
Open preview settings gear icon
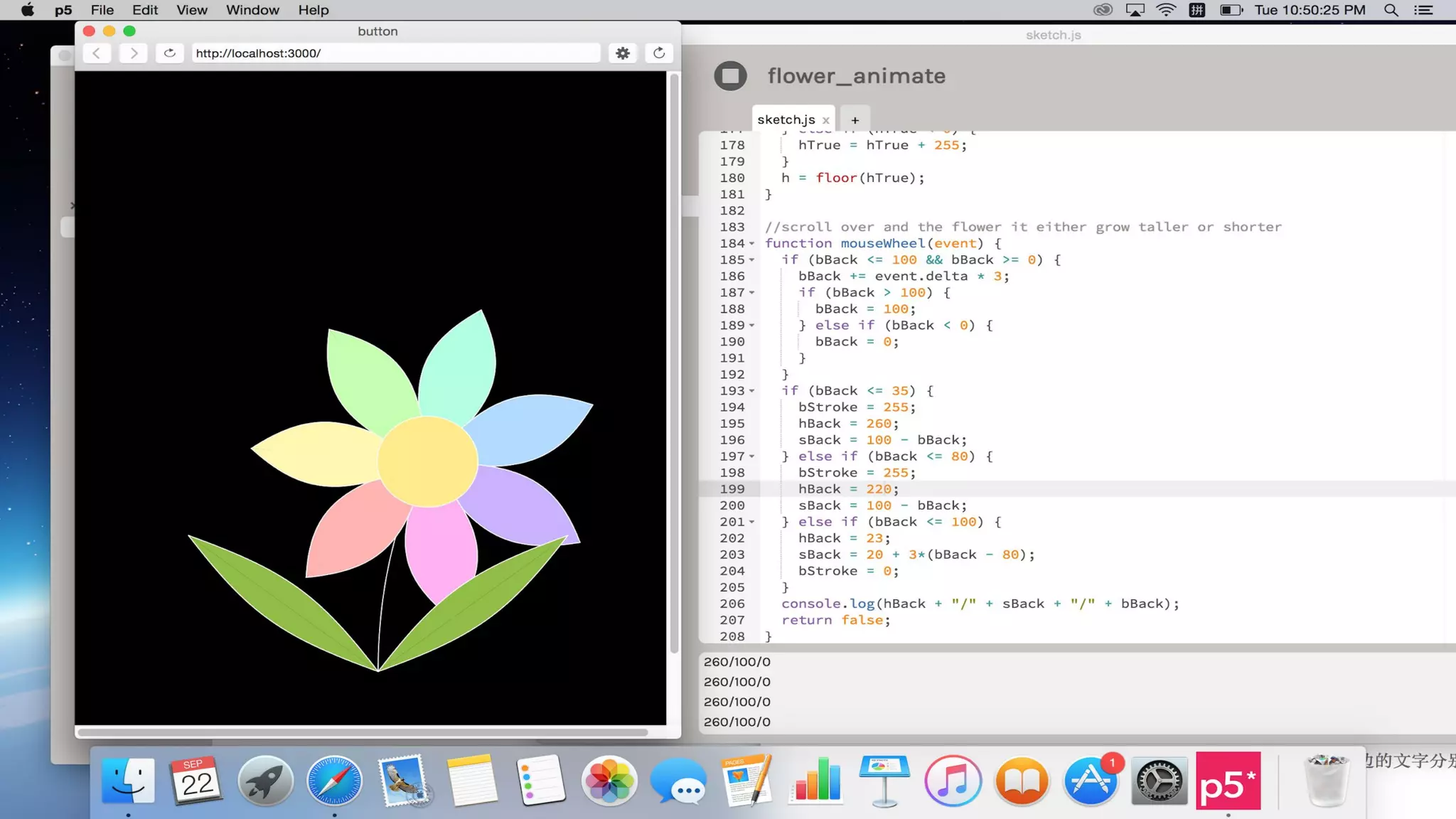[623, 53]
